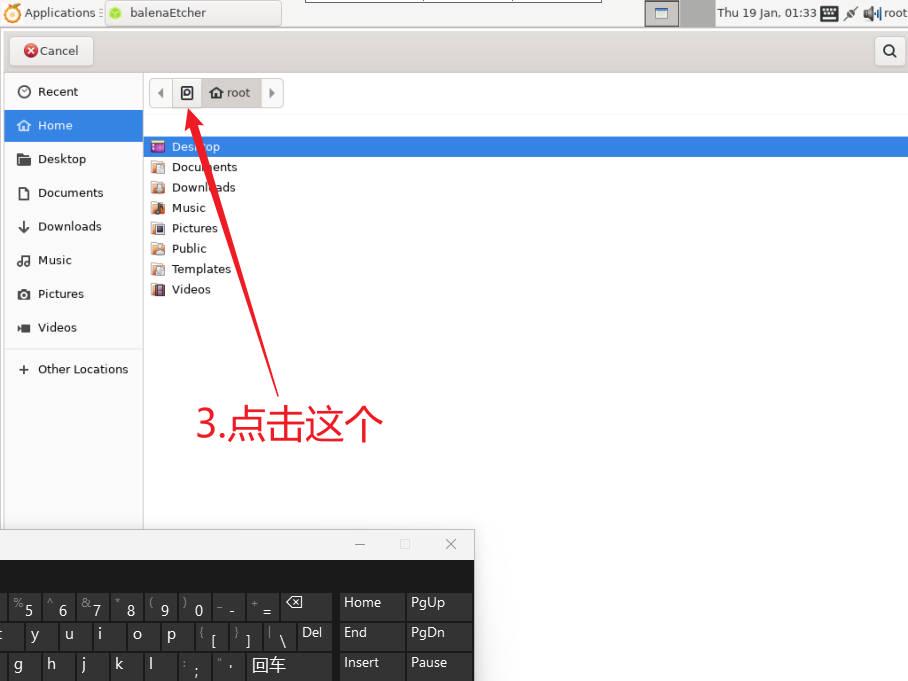Tap the 6 key on on-screen keyboard
Screen dimensions: 908x681
[58, 607]
